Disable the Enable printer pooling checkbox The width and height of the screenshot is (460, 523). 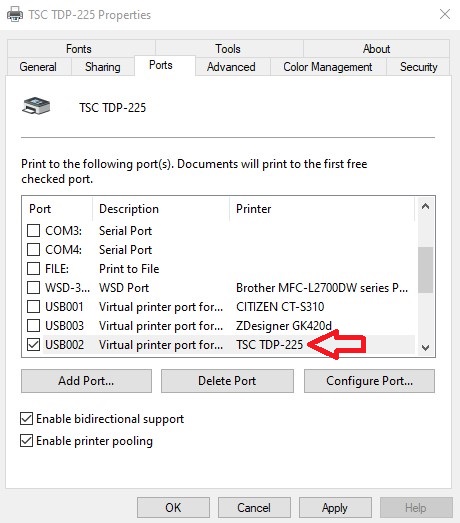(26, 441)
